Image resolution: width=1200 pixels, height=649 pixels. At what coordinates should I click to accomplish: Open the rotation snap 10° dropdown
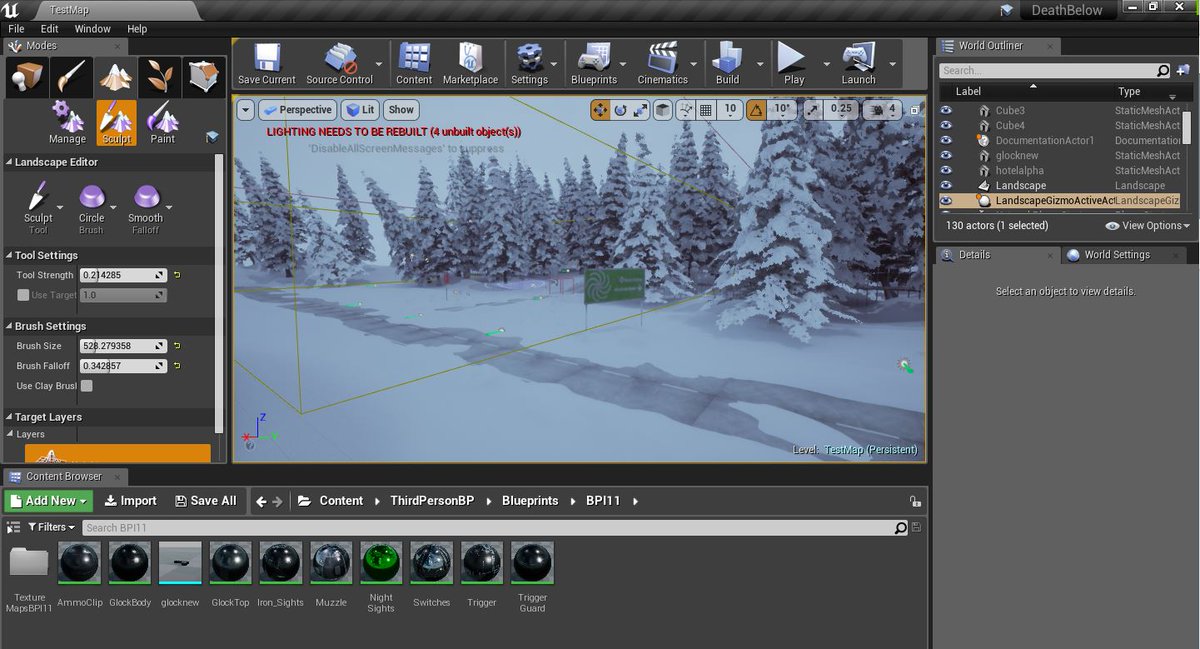click(x=783, y=110)
